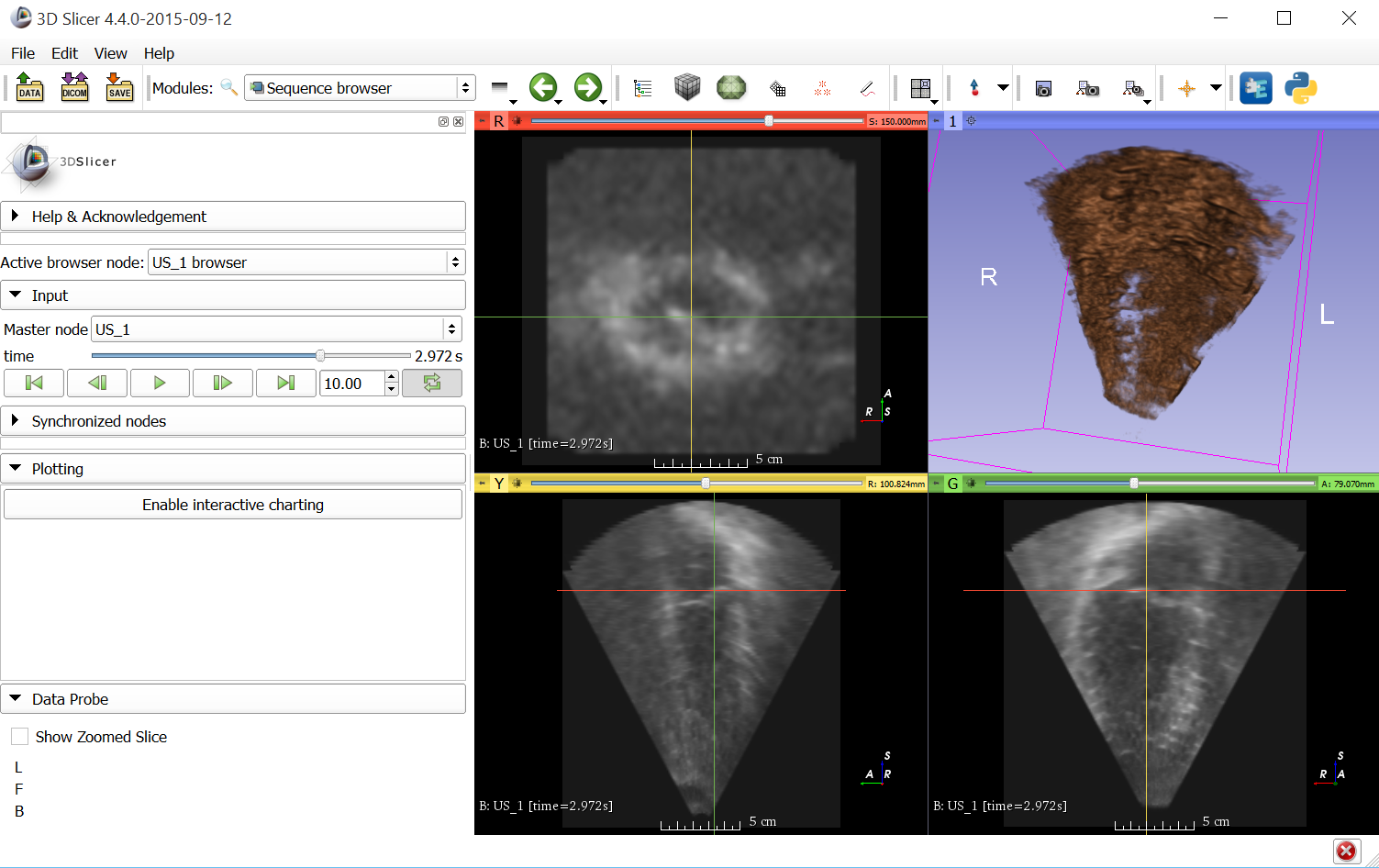
Task: Click the crosshair toolbar icon
Action: click(x=1186, y=88)
